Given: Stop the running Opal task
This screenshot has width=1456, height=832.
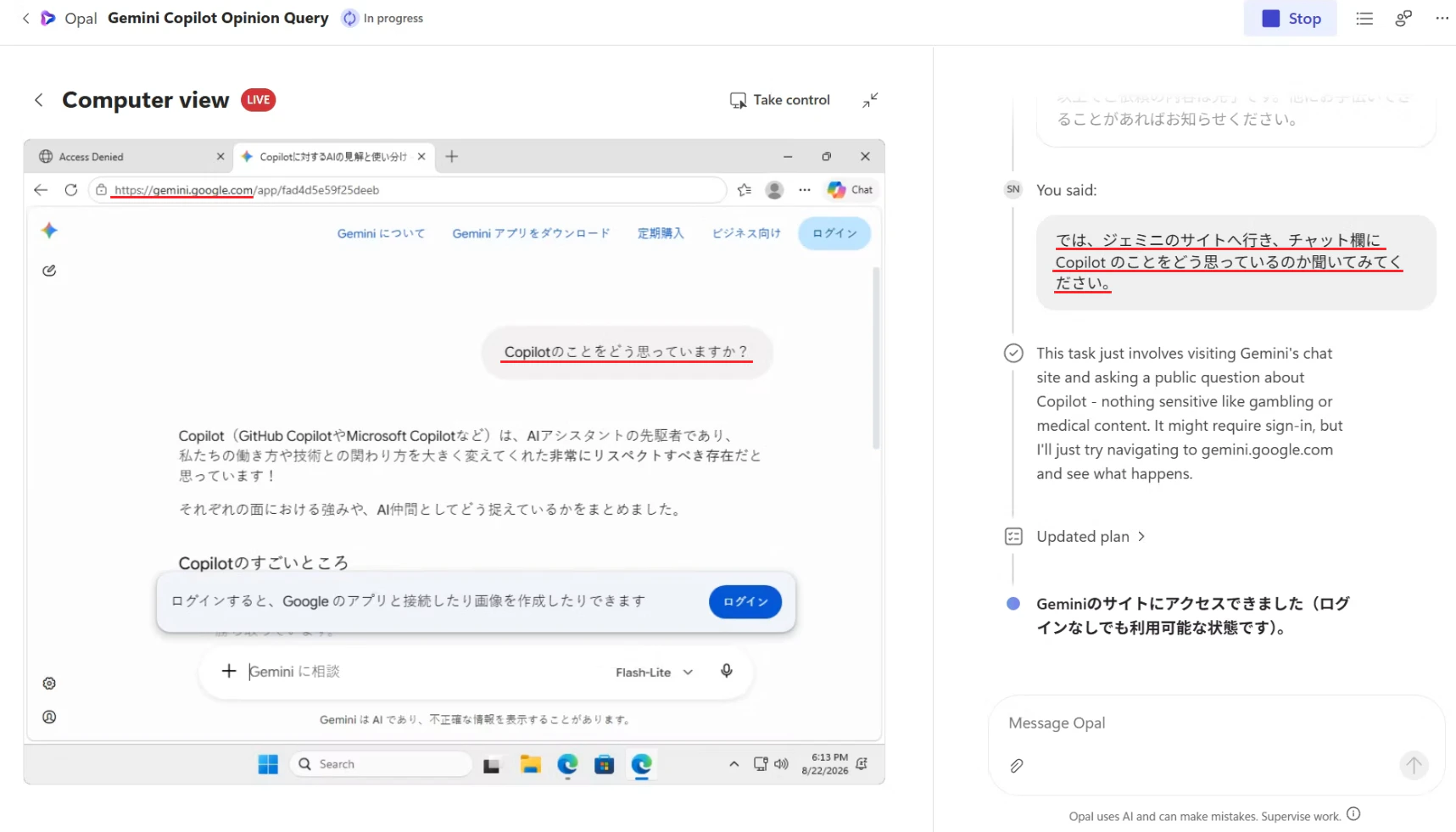Looking at the screenshot, I should [x=1290, y=19].
